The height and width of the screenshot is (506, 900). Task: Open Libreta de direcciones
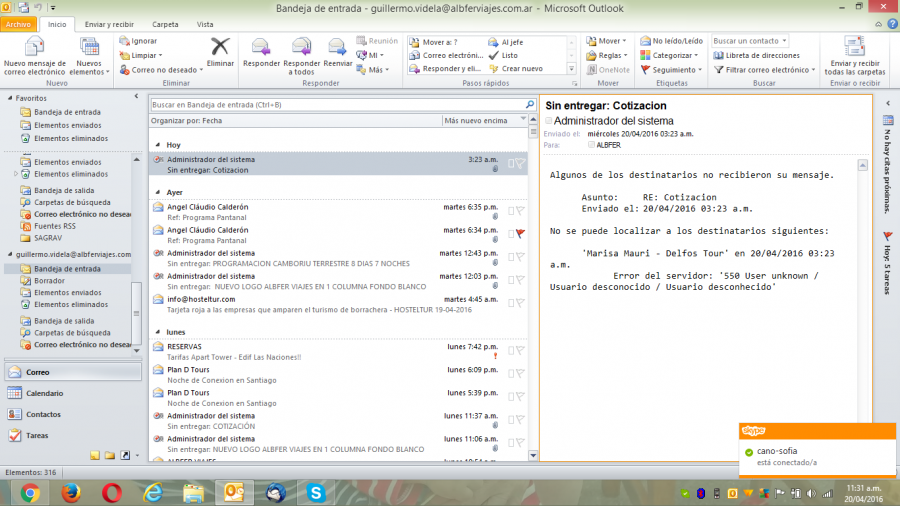[x=757, y=55]
